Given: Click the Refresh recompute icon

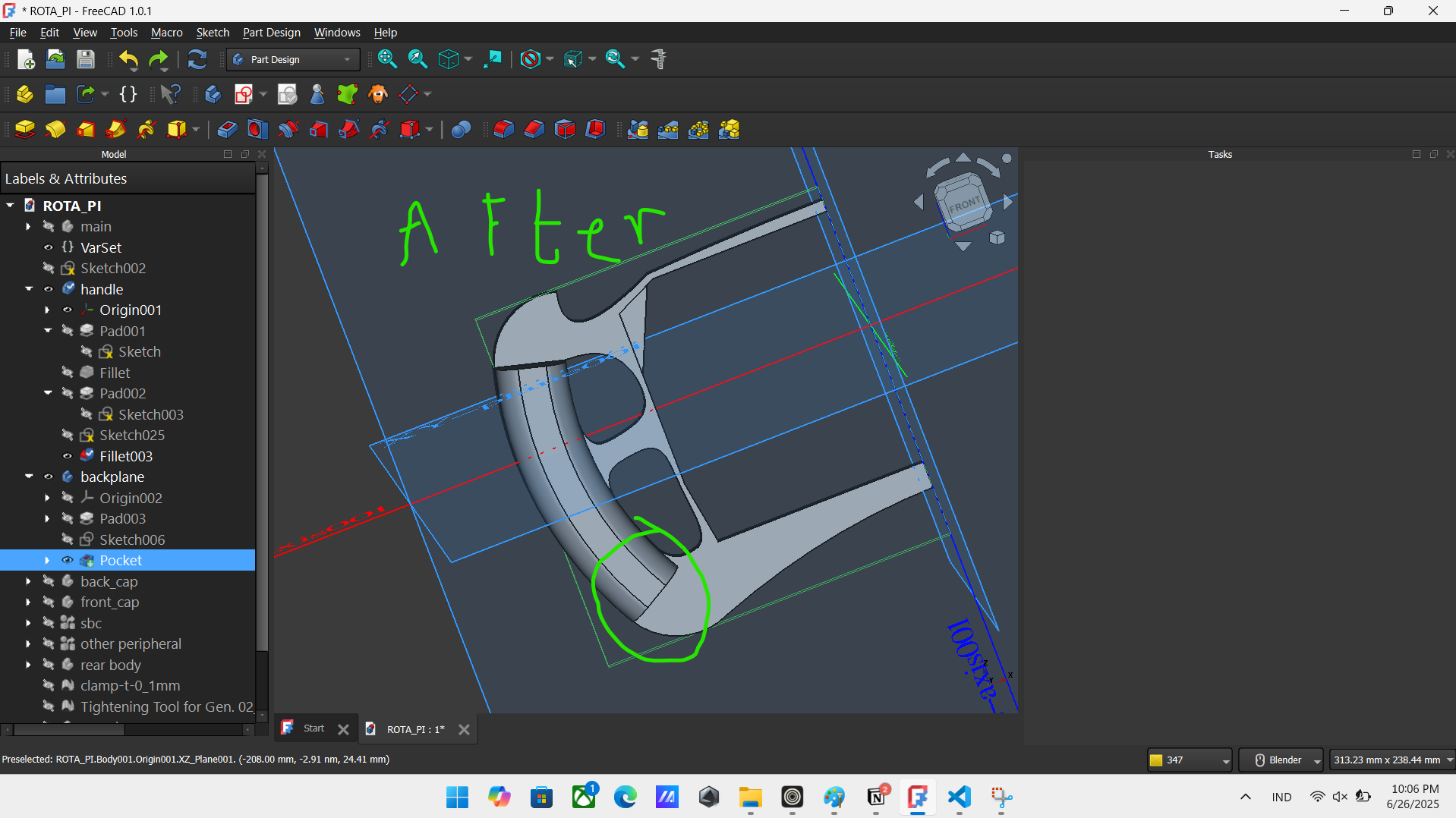Looking at the screenshot, I should click(x=197, y=59).
